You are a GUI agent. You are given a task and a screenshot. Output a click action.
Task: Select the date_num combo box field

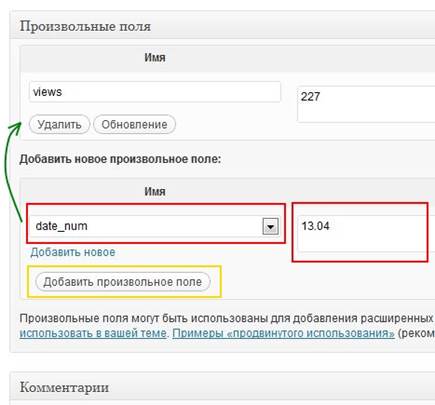click(x=156, y=226)
